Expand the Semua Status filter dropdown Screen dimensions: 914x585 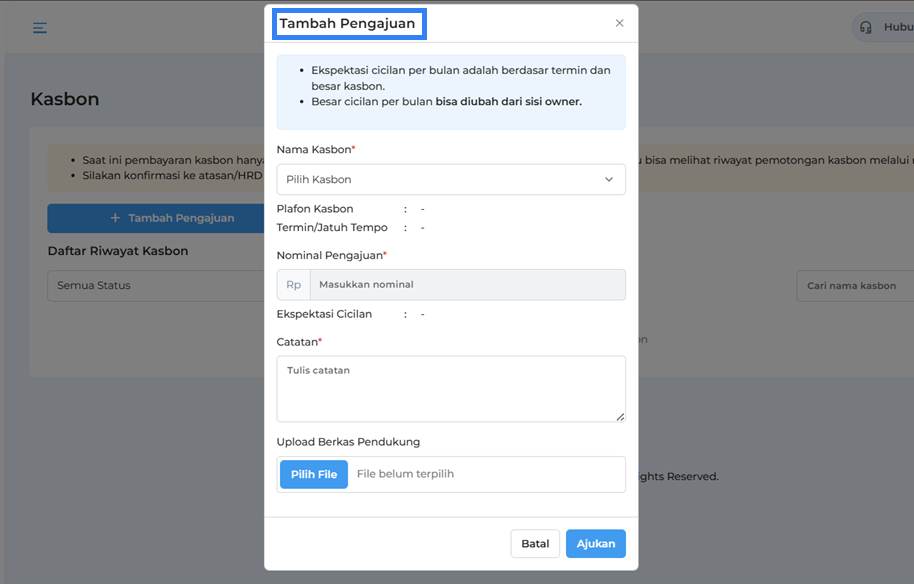[x=155, y=286]
